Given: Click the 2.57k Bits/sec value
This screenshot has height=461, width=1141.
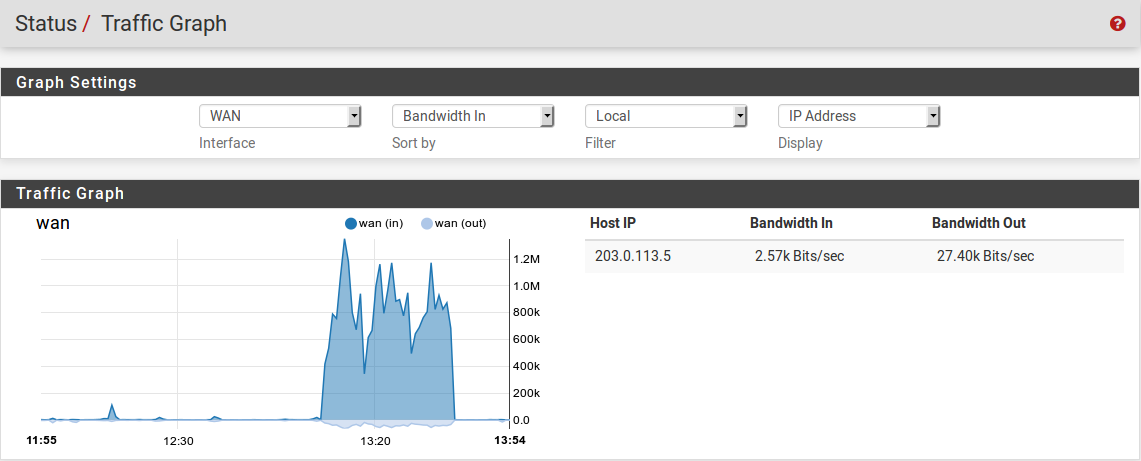Looking at the screenshot, I should (x=799, y=256).
